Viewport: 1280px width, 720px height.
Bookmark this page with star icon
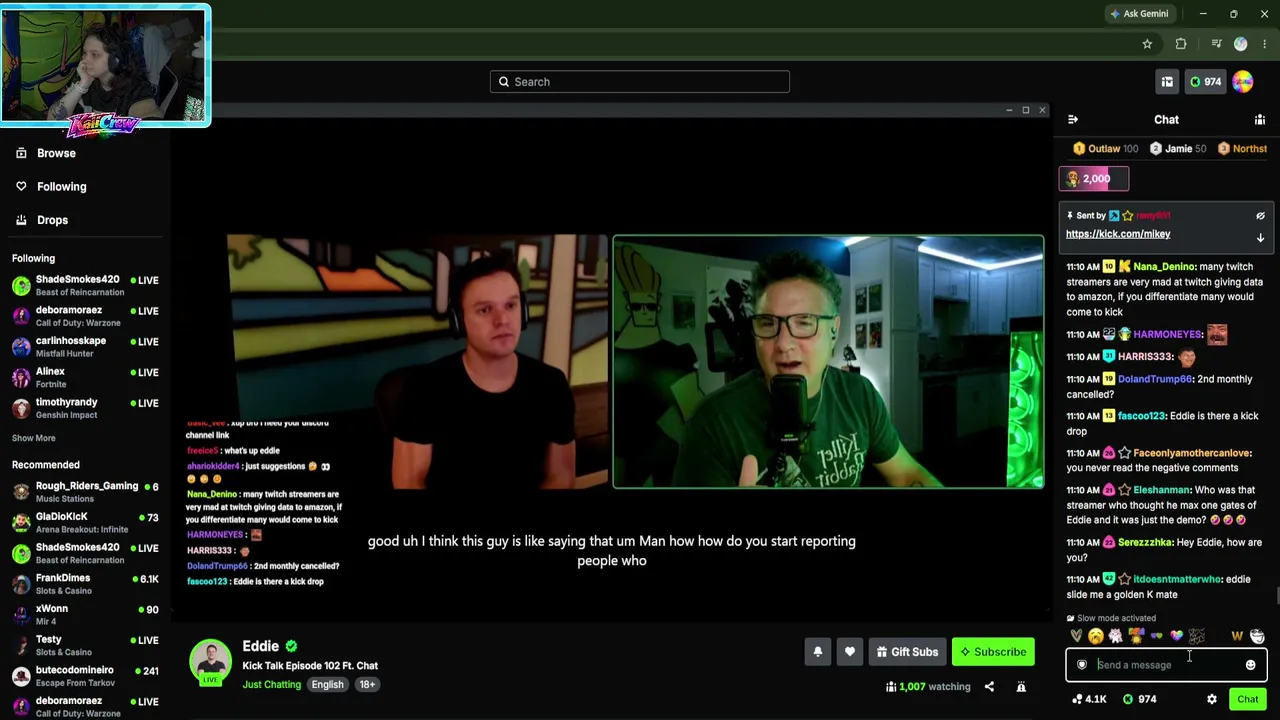click(1147, 44)
